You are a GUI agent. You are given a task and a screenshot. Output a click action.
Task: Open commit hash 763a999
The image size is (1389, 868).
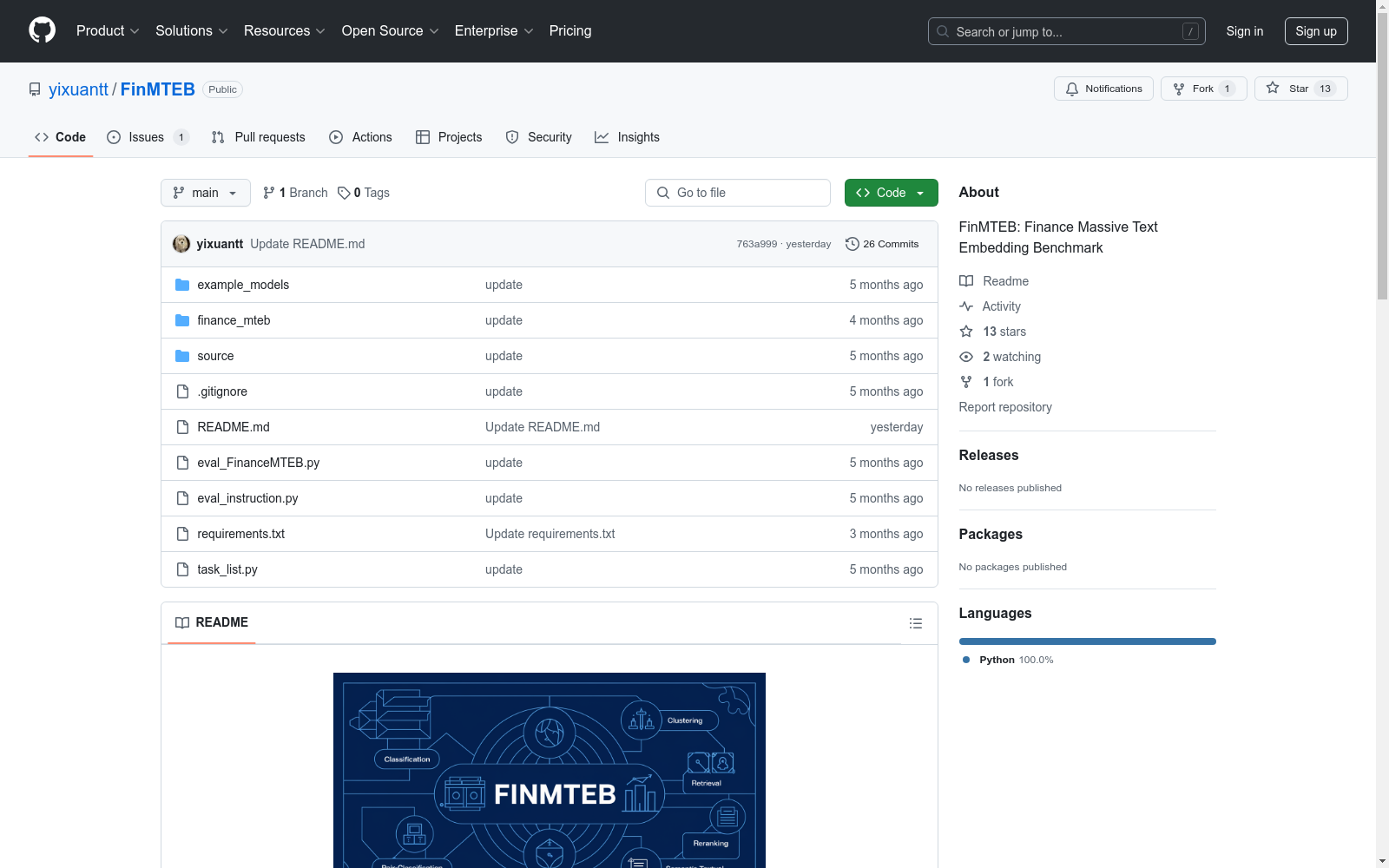click(757, 244)
